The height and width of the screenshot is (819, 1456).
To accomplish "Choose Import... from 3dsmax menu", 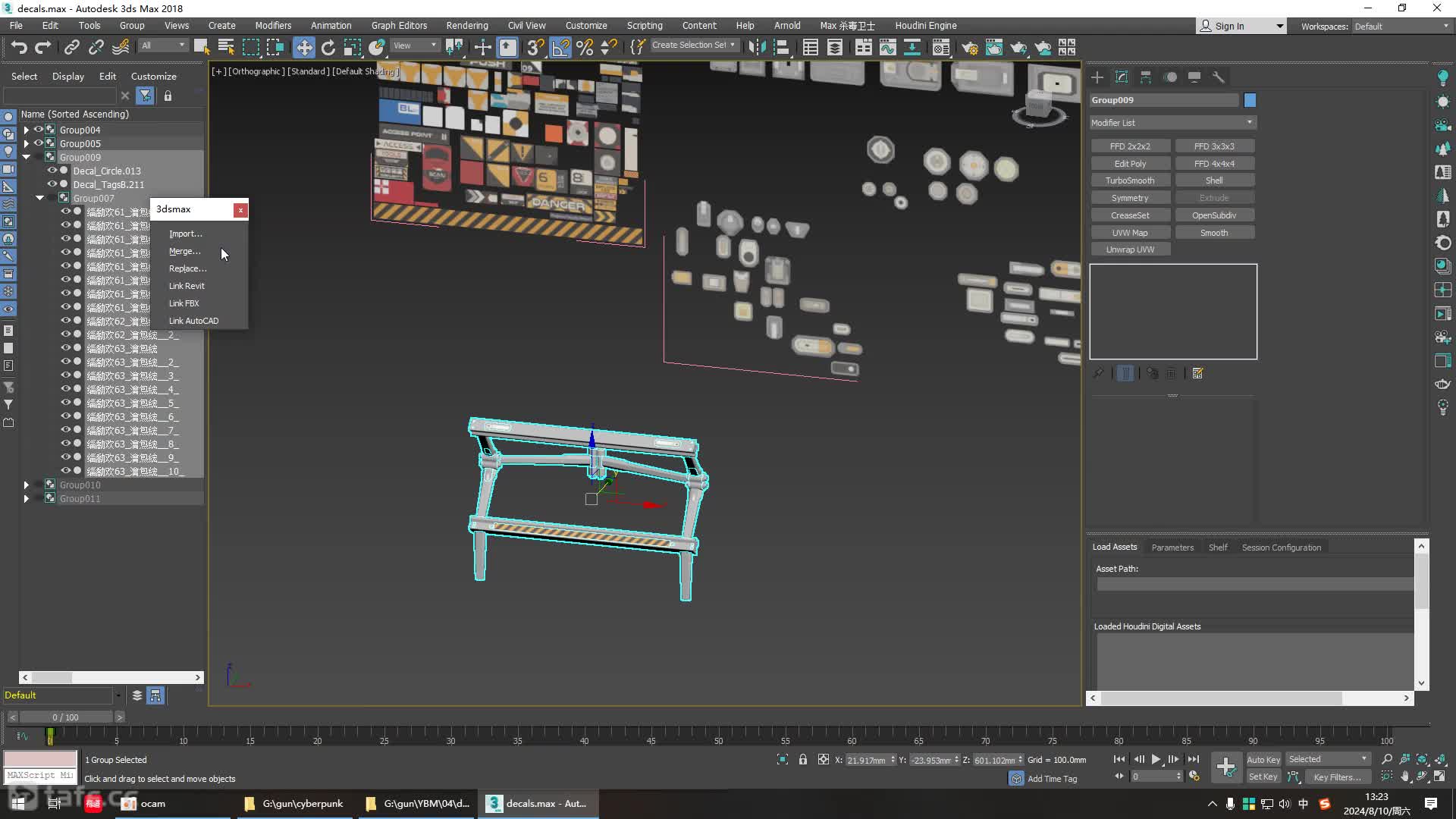I will (x=185, y=234).
